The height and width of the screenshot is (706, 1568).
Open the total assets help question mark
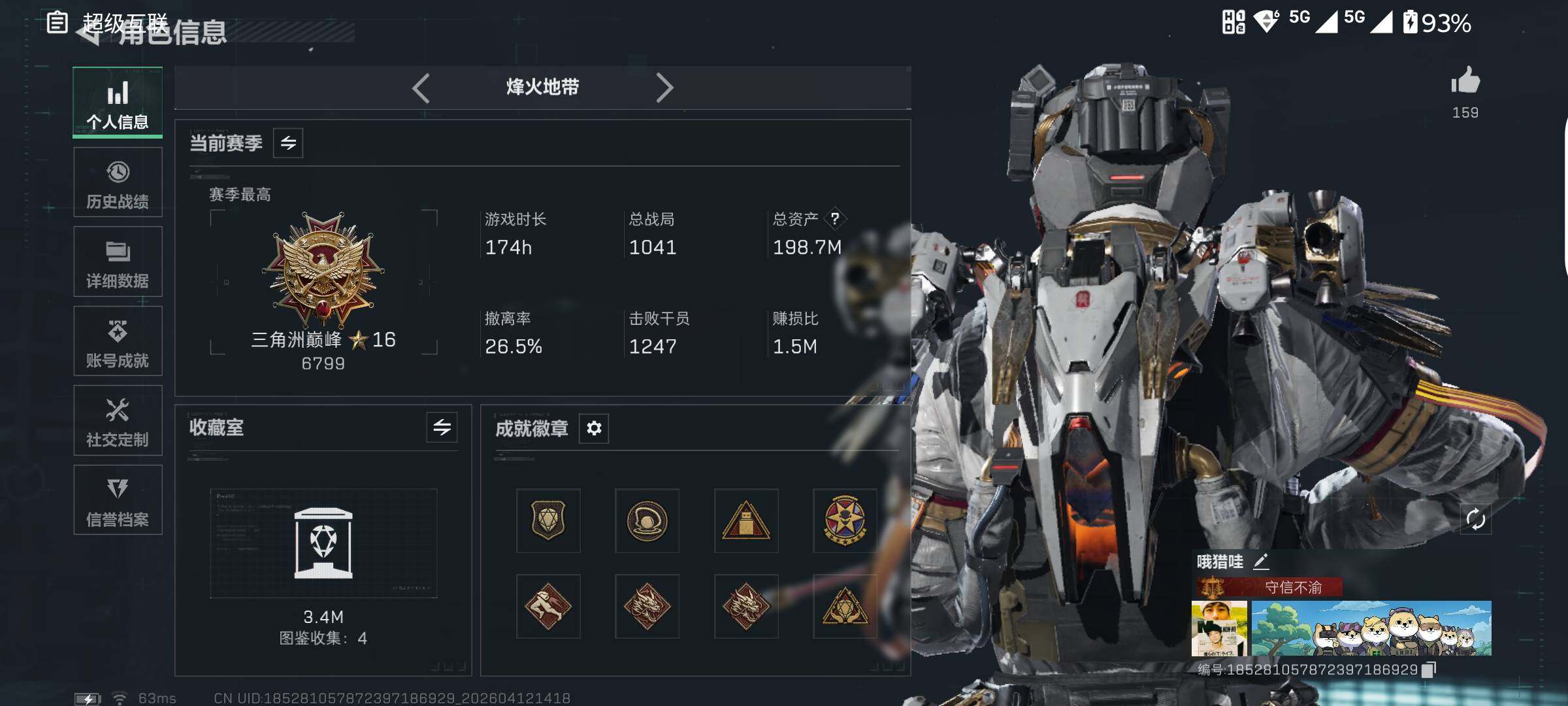pos(835,218)
